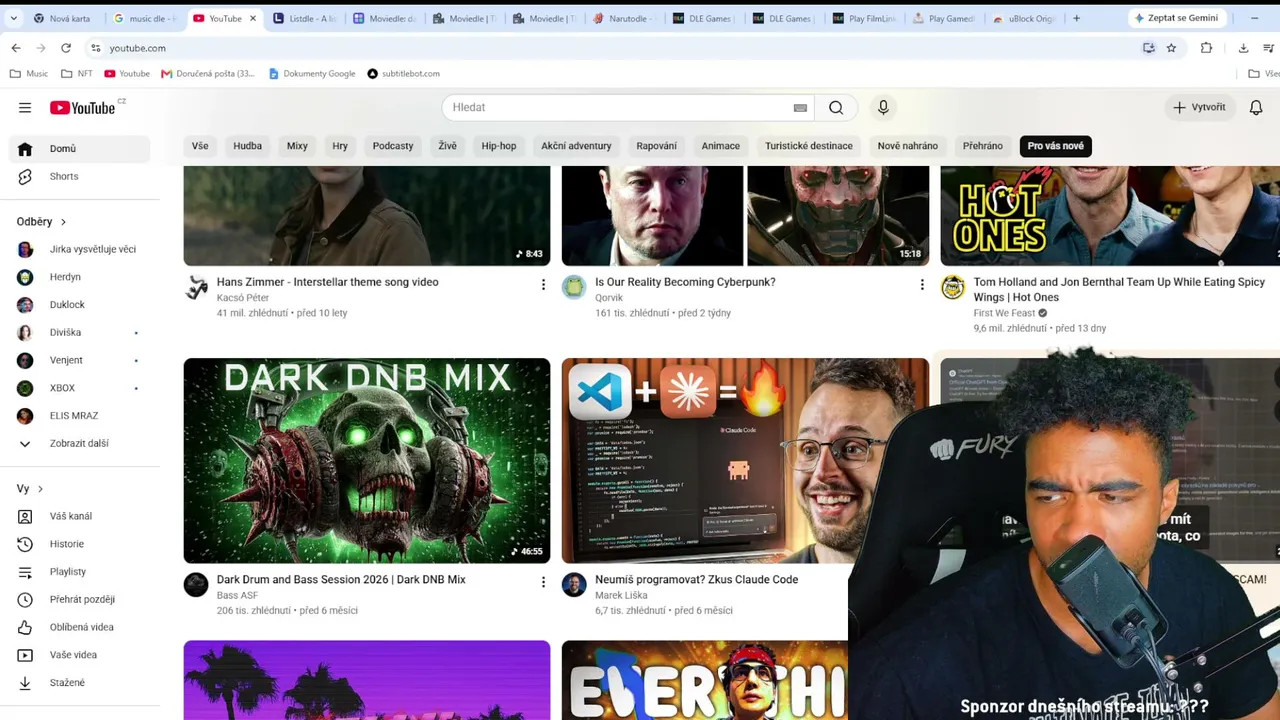Reload the page with the refresh icon
The width and height of the screenshot is (1280, 720).
coord(66,48)
